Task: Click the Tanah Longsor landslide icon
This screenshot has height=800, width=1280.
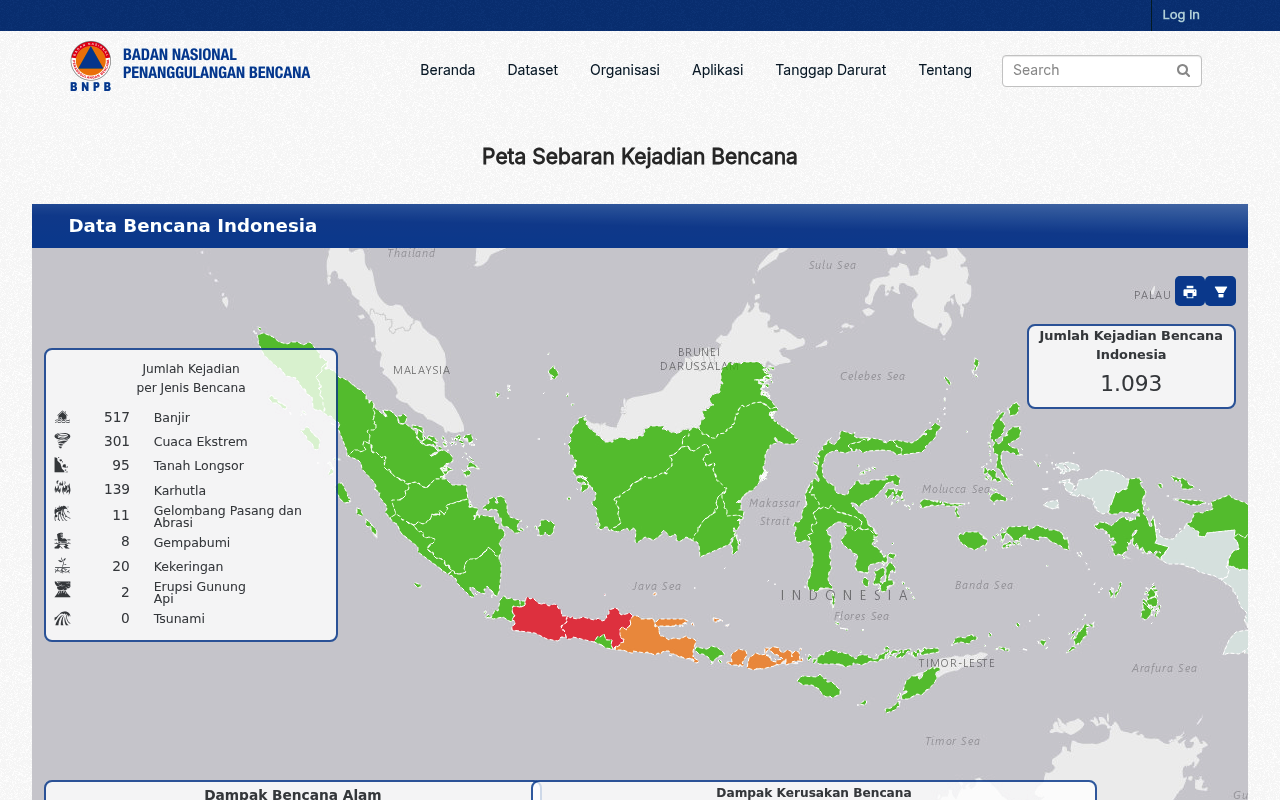Action: click(62, 465)
